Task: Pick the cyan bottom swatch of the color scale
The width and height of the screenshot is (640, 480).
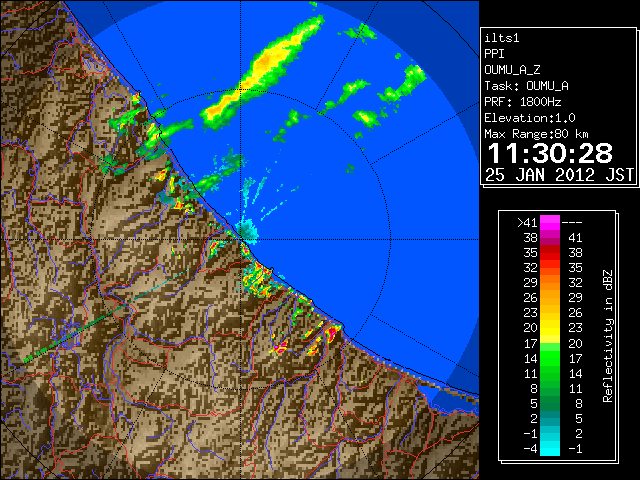Action: point(550,449)
